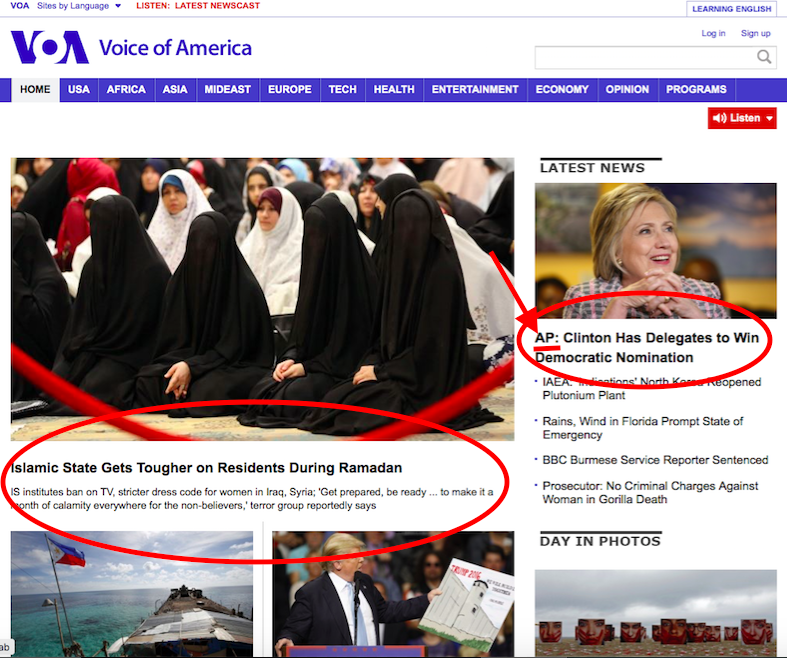
Task: Open the Hillary Clinton photo thumbnail
Action: tap(655, 250)
